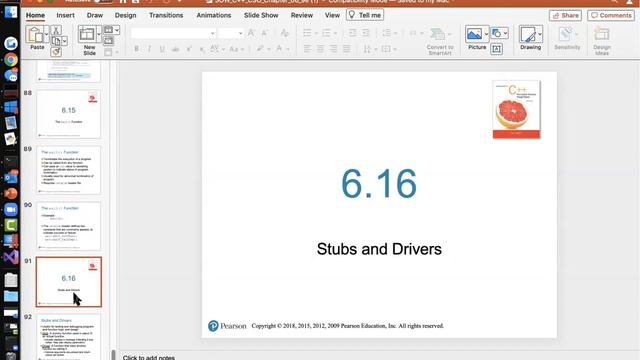Open the Animations ribbon tab
This screenshot has height=360, width=640.
click(213, 15)
